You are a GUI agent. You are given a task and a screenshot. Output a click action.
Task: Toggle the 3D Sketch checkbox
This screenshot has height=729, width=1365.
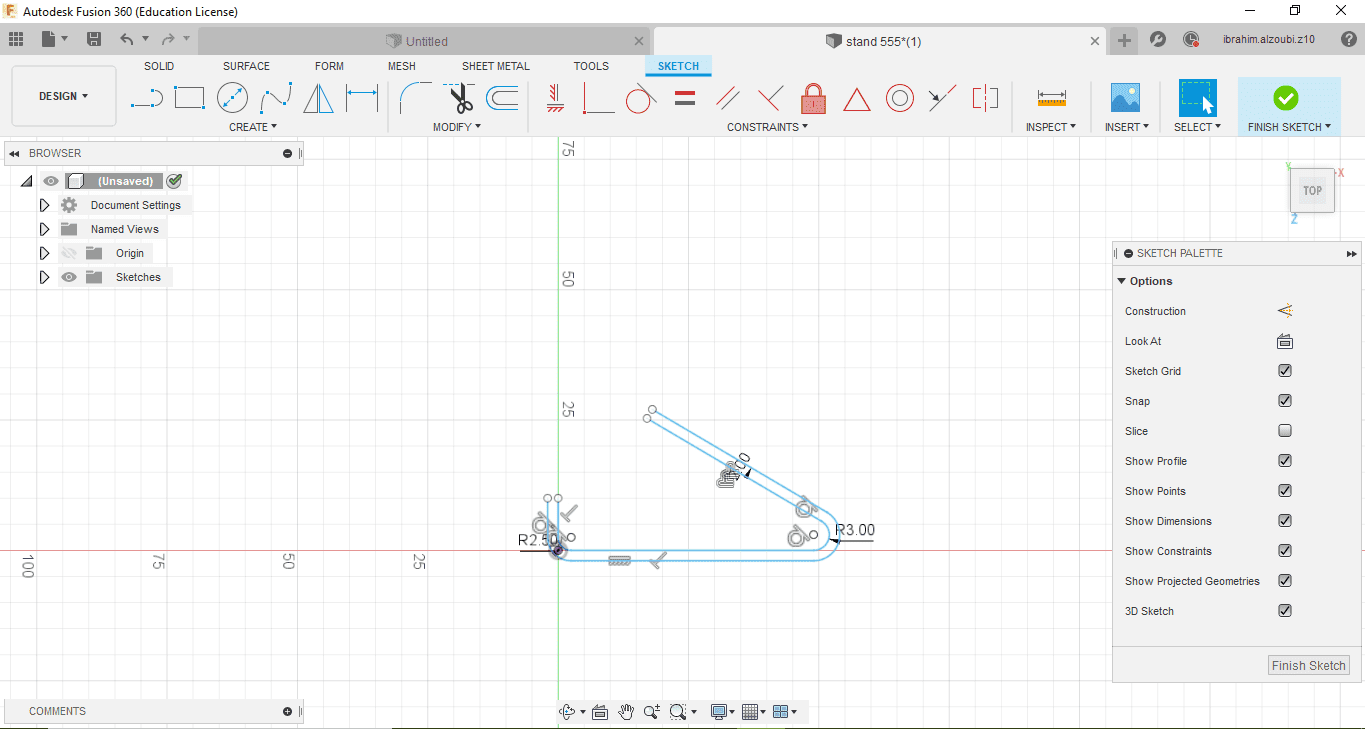tap(1285, 611)
